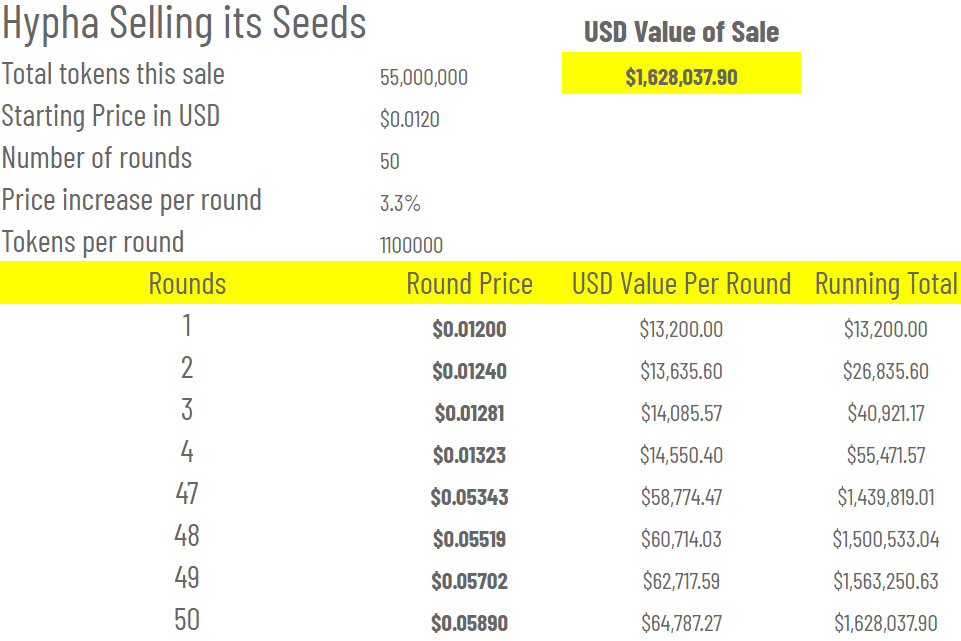Select final running total $1,628,037.90 in row 50
The image size is (961, 641).
[885, 623]
